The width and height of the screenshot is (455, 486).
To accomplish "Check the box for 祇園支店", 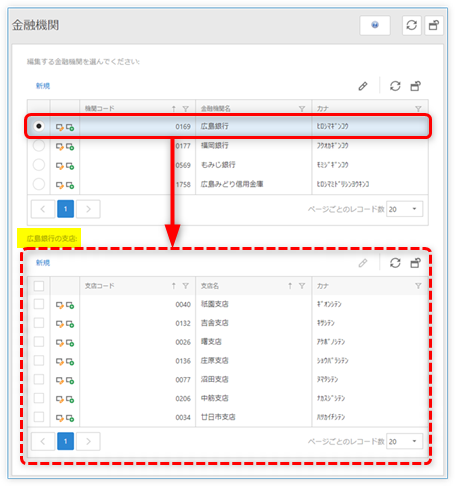I will [x=39, y=304].
